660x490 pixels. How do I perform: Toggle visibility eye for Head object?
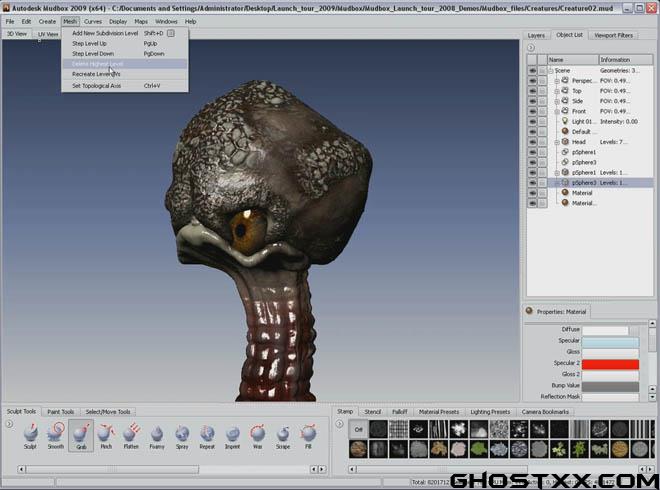click(x=532, y=142)
